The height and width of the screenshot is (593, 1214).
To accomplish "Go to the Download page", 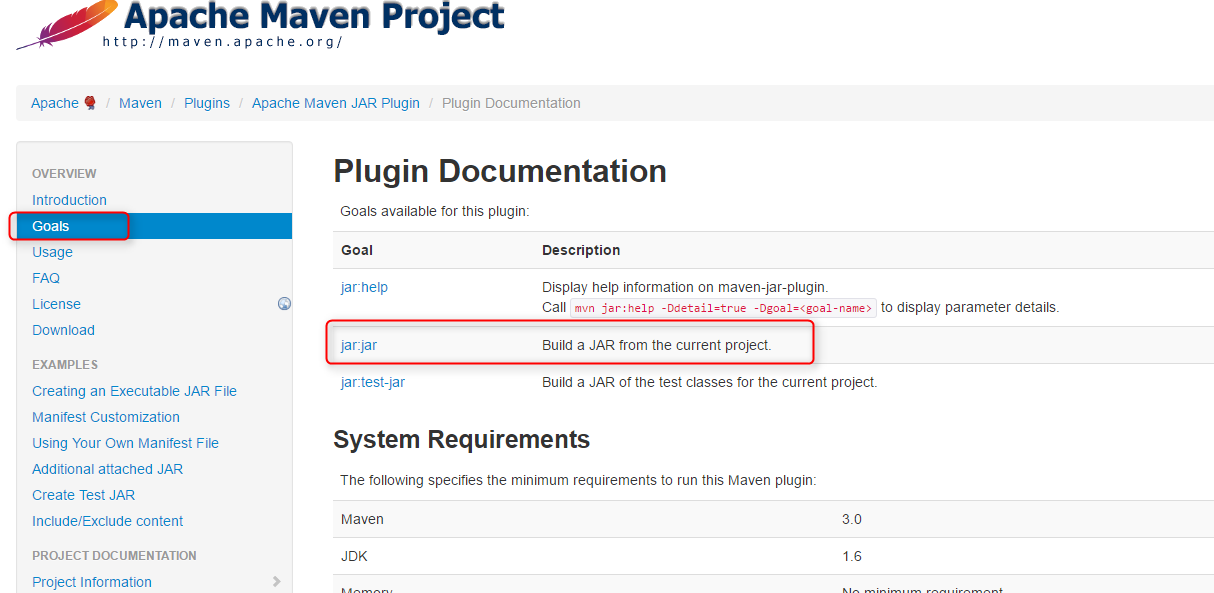I will click(63, 330).
